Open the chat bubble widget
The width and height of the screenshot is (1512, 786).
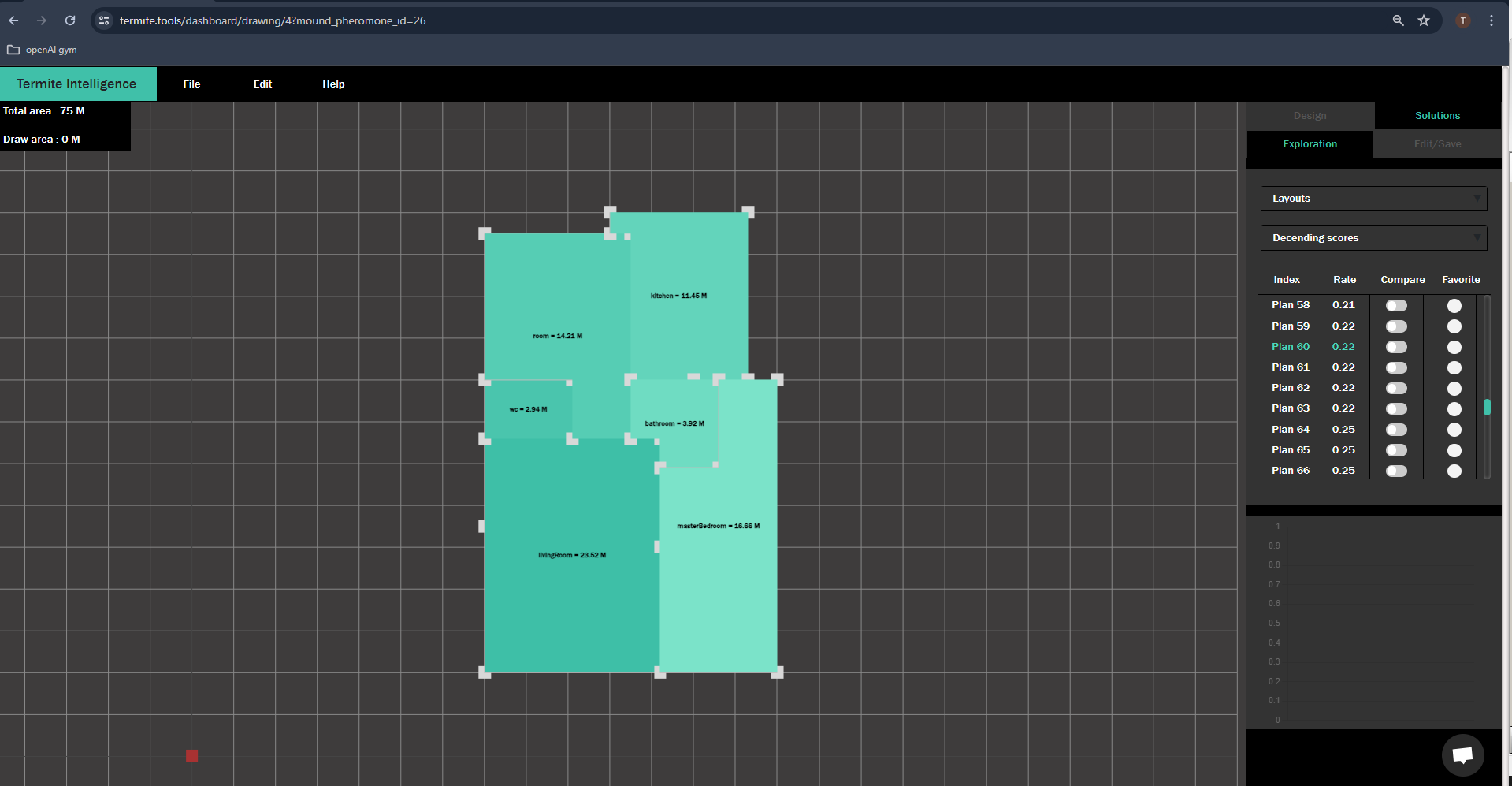click(x=1462, y=755)
